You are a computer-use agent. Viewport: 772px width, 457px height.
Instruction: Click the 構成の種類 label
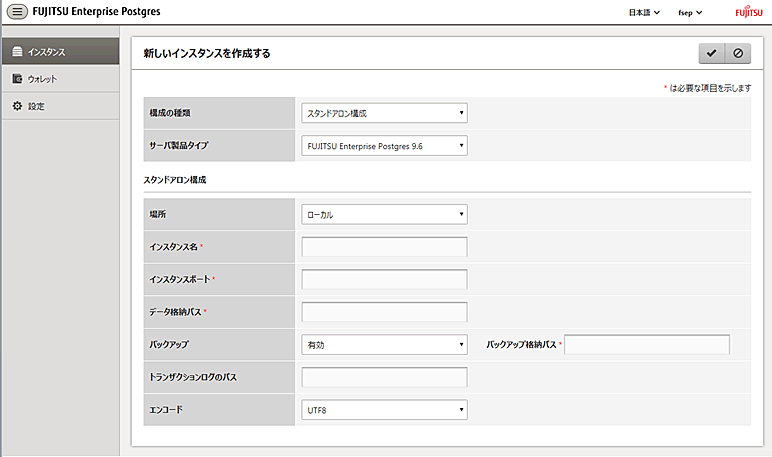(x=170, y=113)
